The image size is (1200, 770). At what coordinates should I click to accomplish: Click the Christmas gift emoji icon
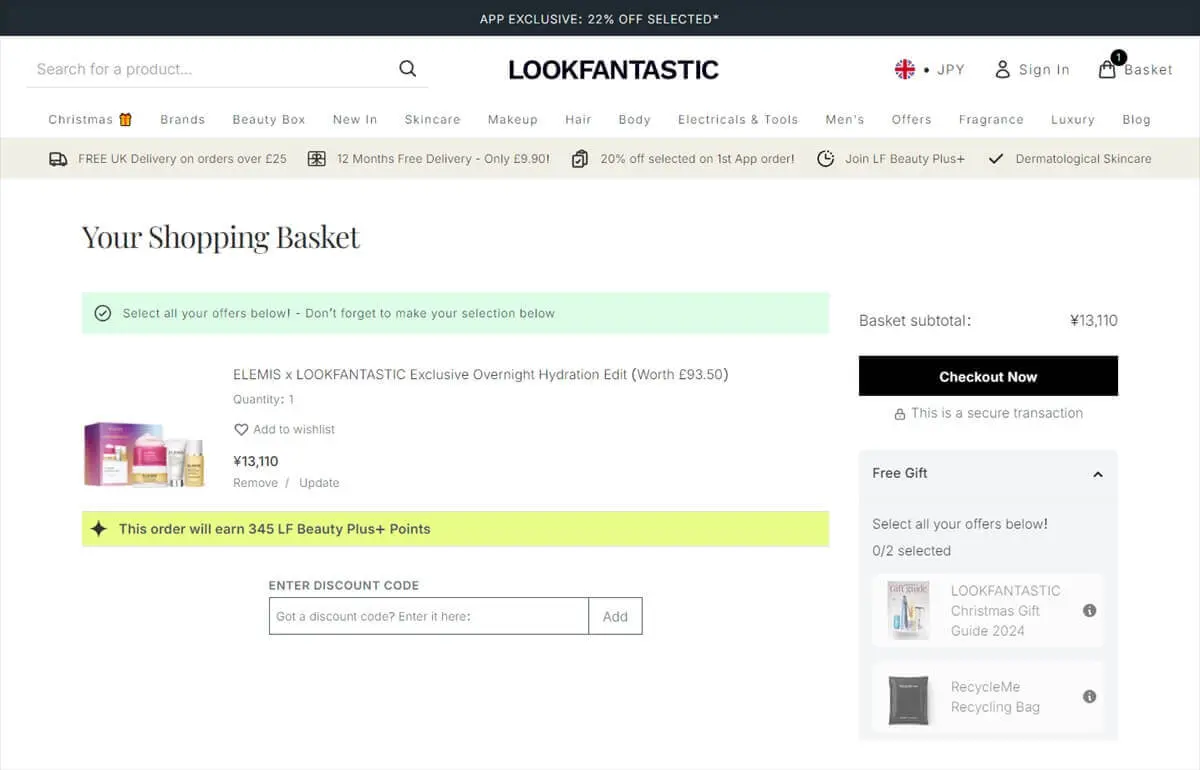click(x=125, y=119)
